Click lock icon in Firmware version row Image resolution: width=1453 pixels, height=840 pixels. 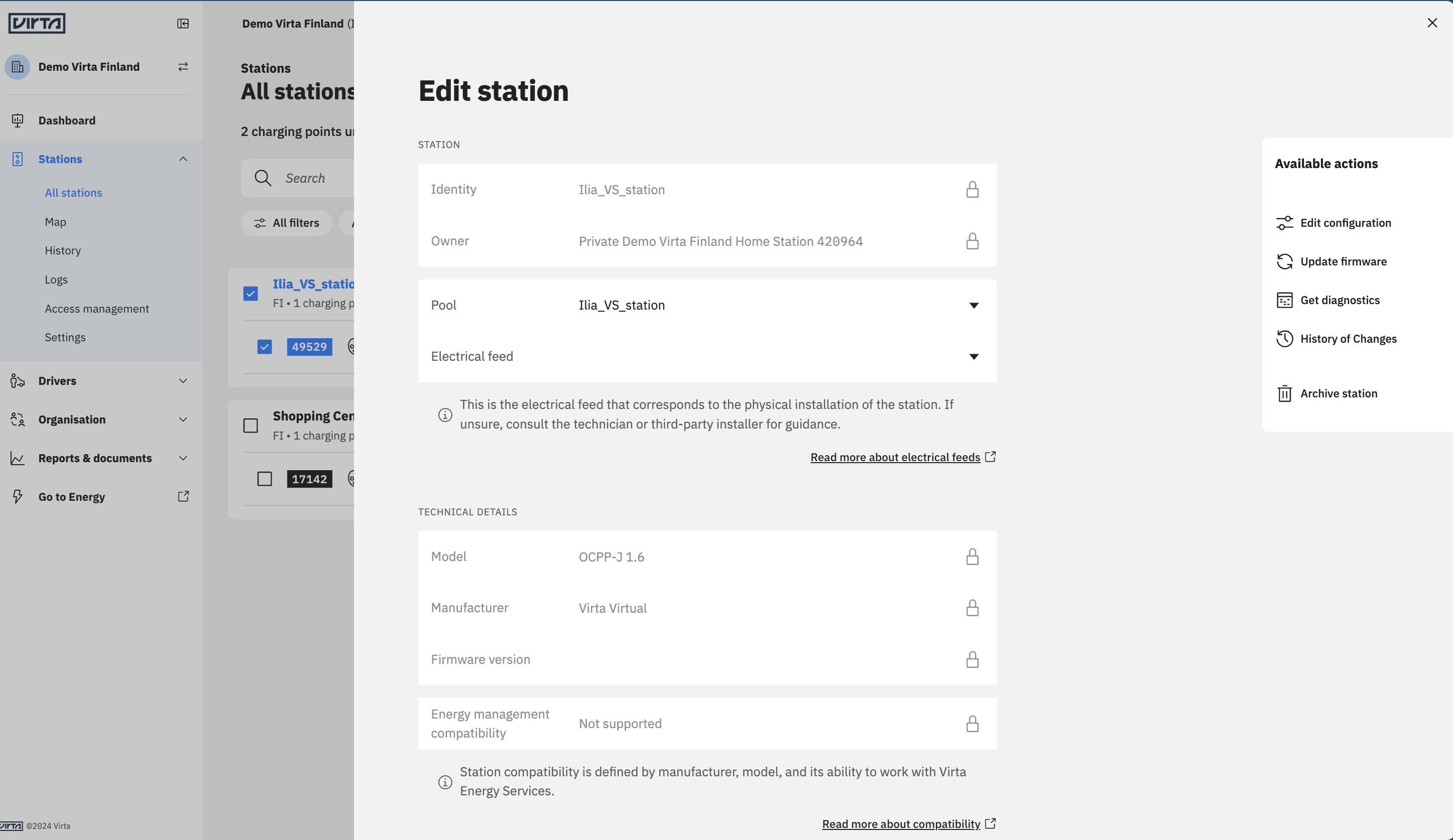pos(972,659)
